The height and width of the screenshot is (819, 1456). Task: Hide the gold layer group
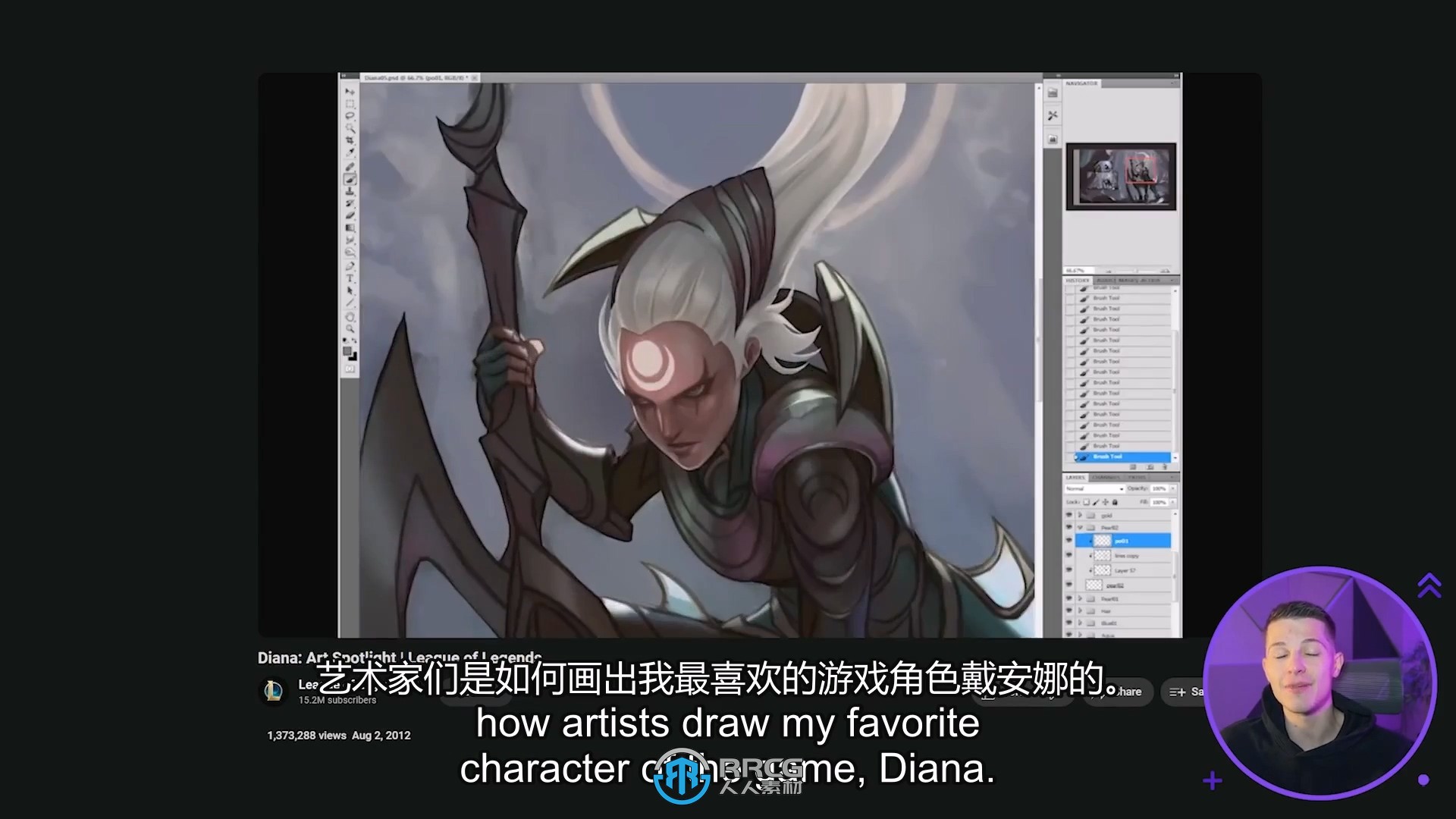(1068, 515)
